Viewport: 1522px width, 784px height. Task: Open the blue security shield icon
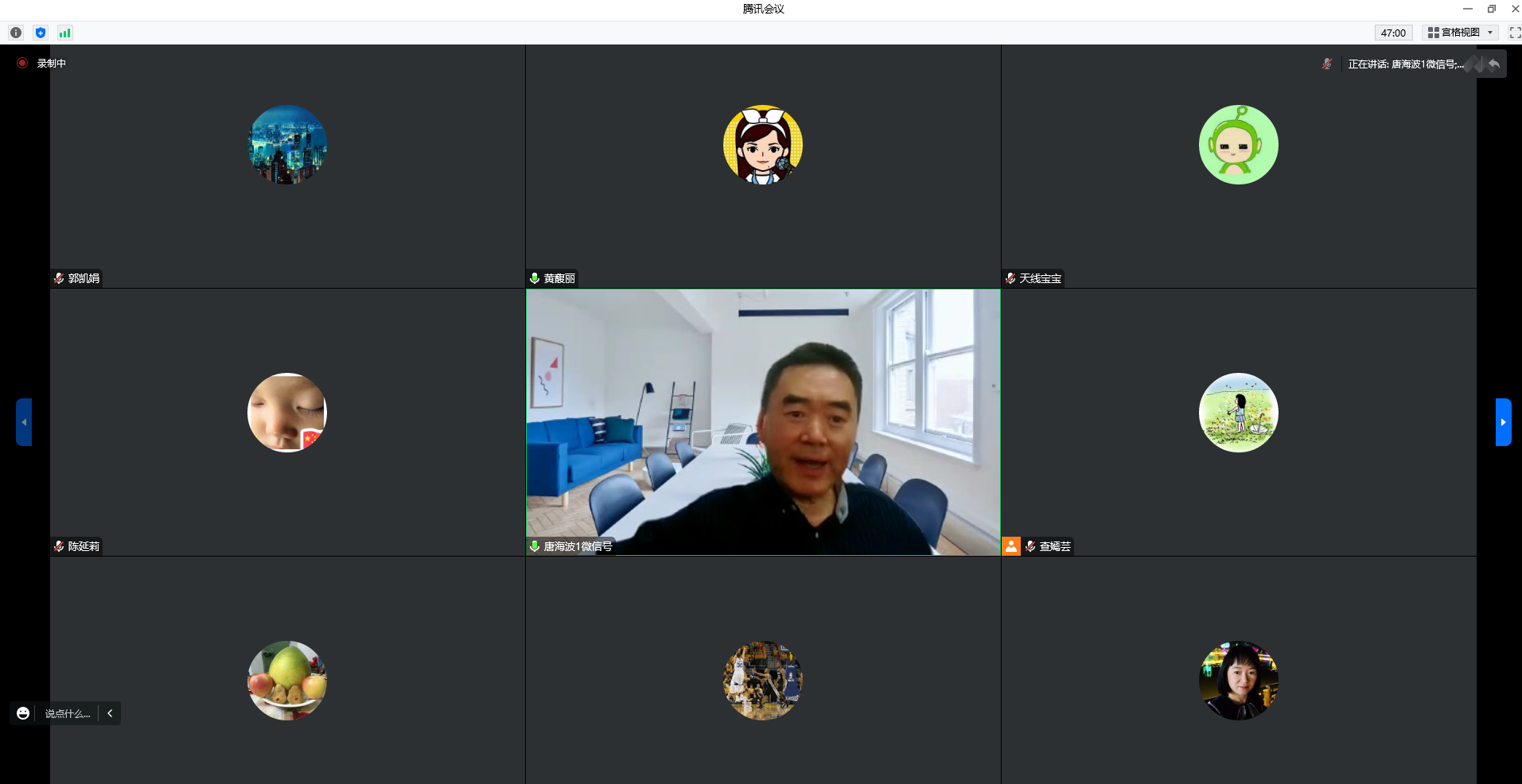click(x=41, y=33)
